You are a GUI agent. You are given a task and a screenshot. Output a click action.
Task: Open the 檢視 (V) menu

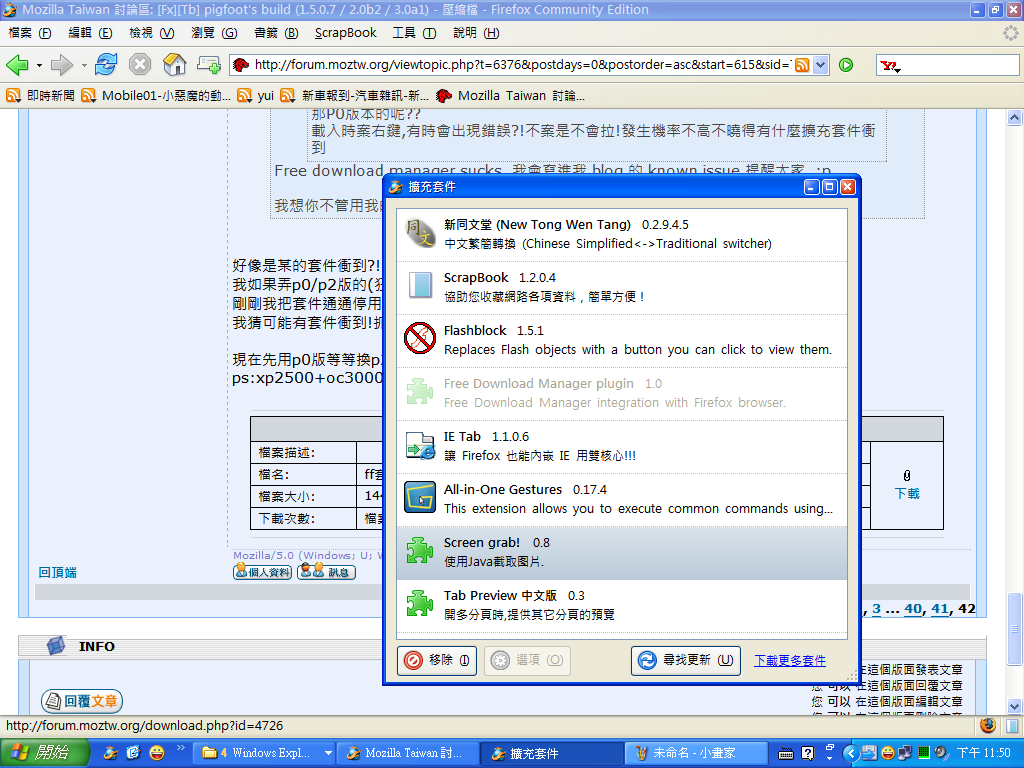(152, 33)
